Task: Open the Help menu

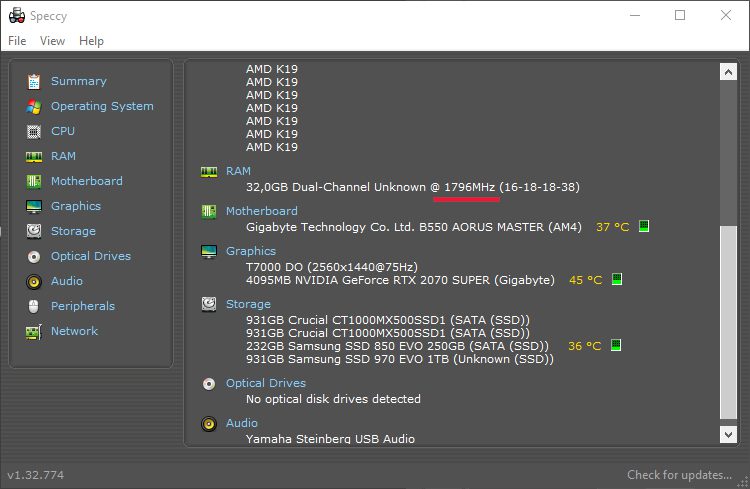Action: 91,41
